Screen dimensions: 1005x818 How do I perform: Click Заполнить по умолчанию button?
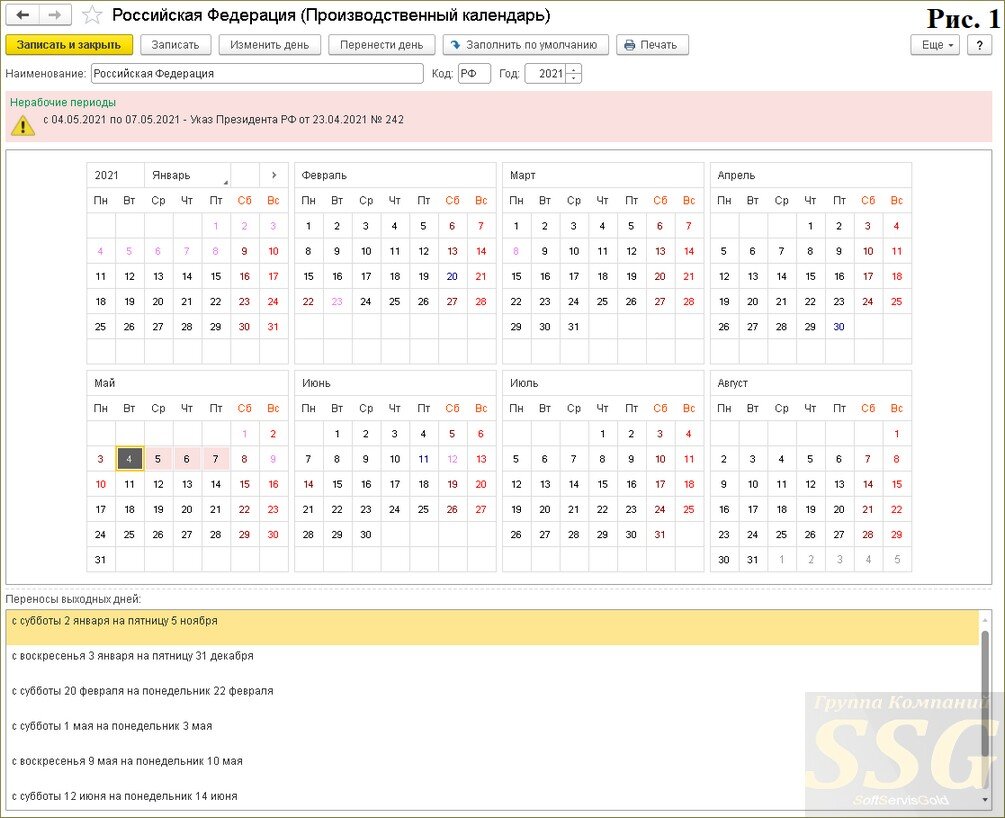(525, 45)
